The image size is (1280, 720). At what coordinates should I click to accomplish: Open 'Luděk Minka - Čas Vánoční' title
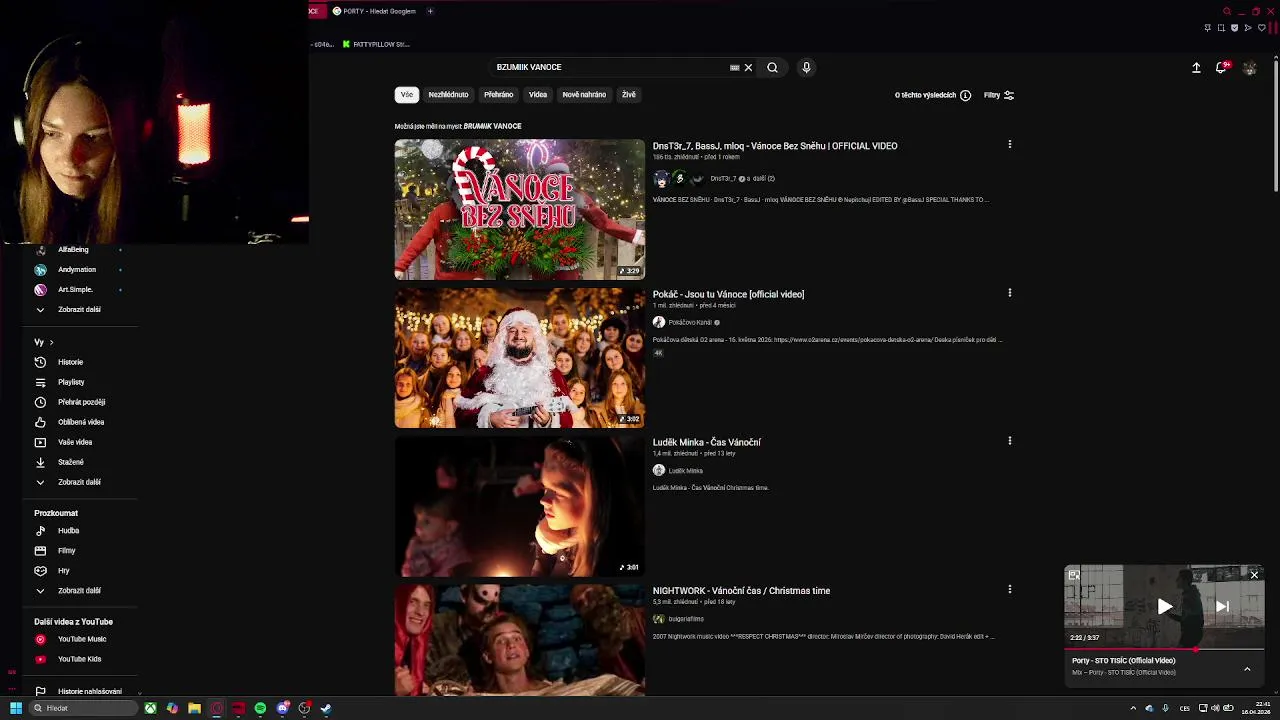coord(707,442)
